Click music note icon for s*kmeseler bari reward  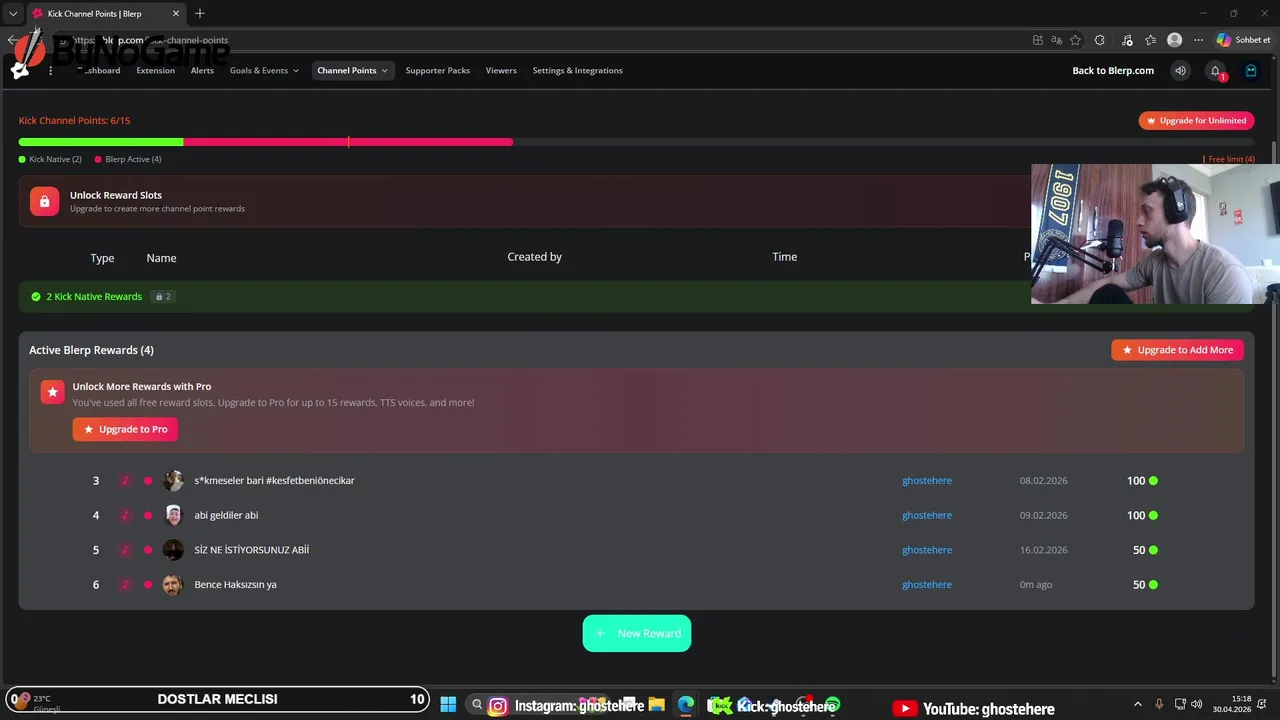(125, 481)
